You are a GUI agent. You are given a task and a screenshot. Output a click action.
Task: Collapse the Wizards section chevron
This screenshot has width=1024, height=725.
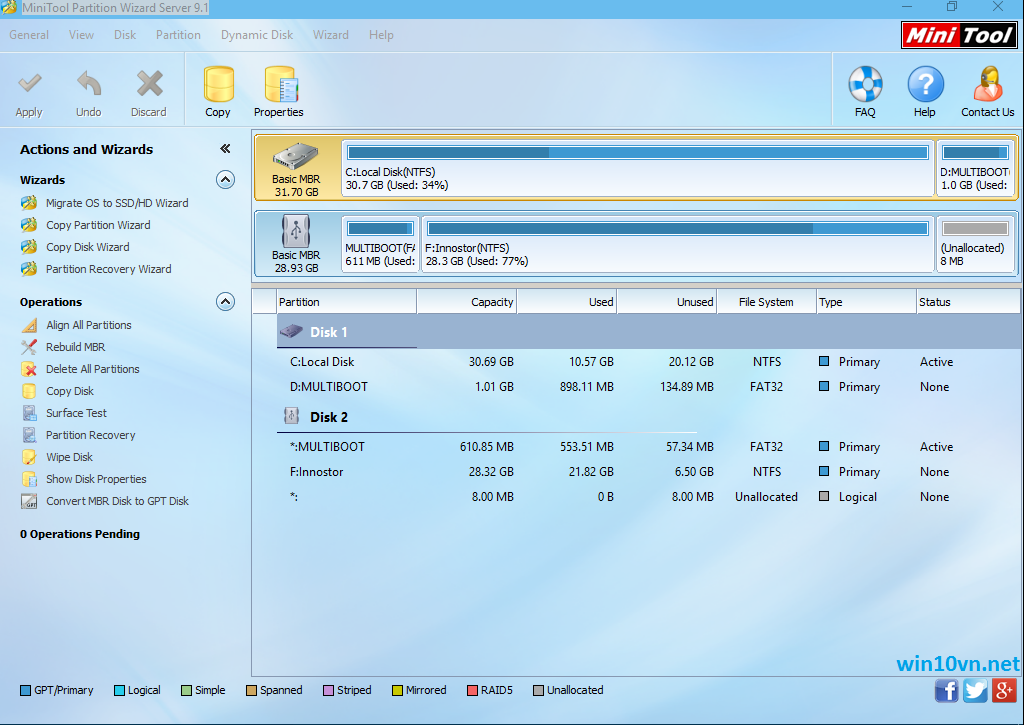coord(225,180)
